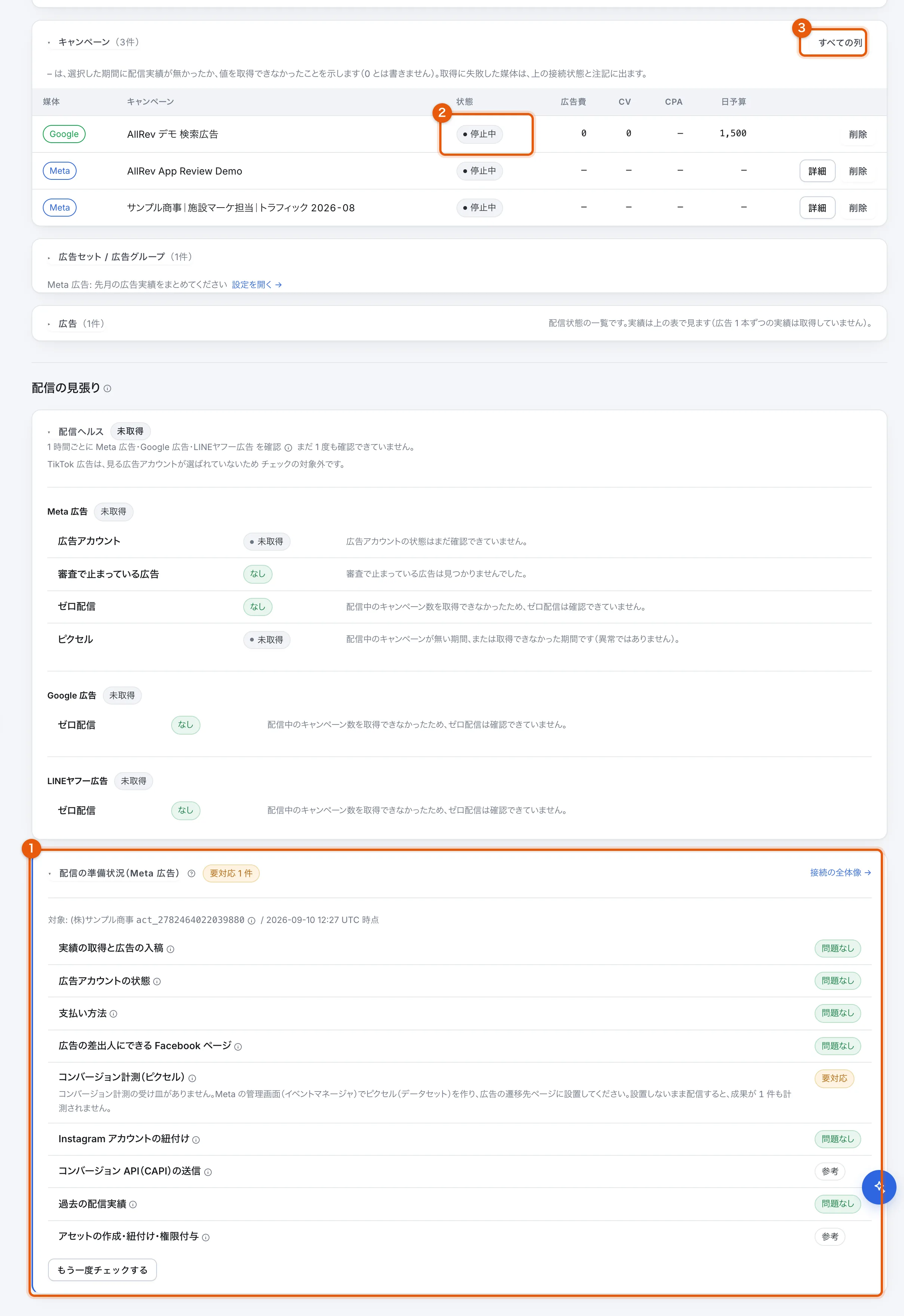Click info icon after account ID act_2782464022039880
904x1316 pixels.
(x=252, y=920)
